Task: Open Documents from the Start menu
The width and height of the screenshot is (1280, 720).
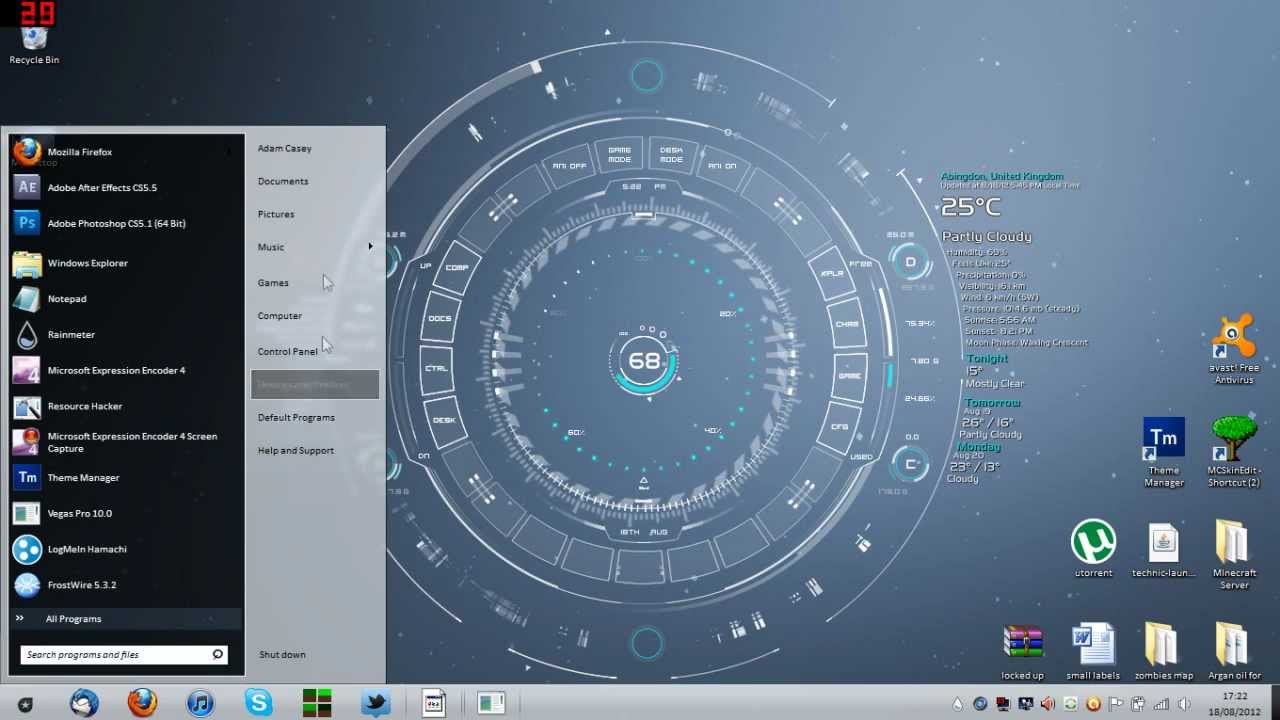Action: pyautogui.click(x=283, y=181)
